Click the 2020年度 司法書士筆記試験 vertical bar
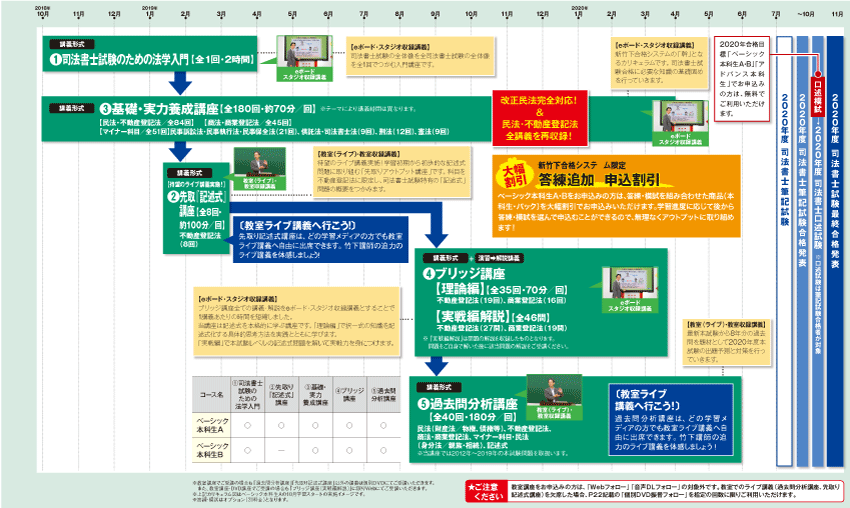 pyautogui.click(x=784, y=160)
